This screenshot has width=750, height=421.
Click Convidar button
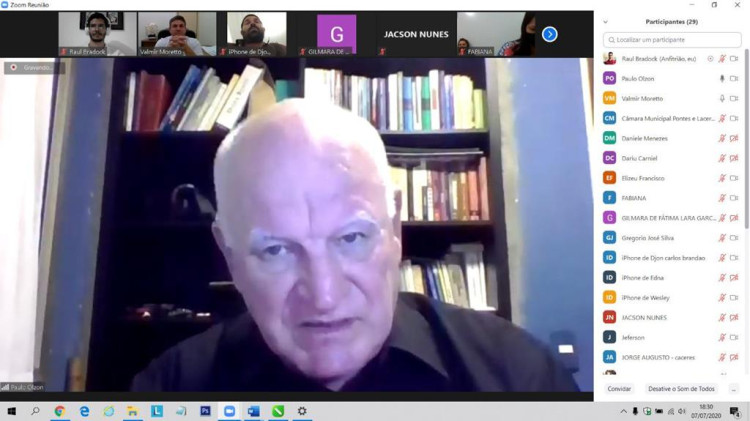click(619, 389)
